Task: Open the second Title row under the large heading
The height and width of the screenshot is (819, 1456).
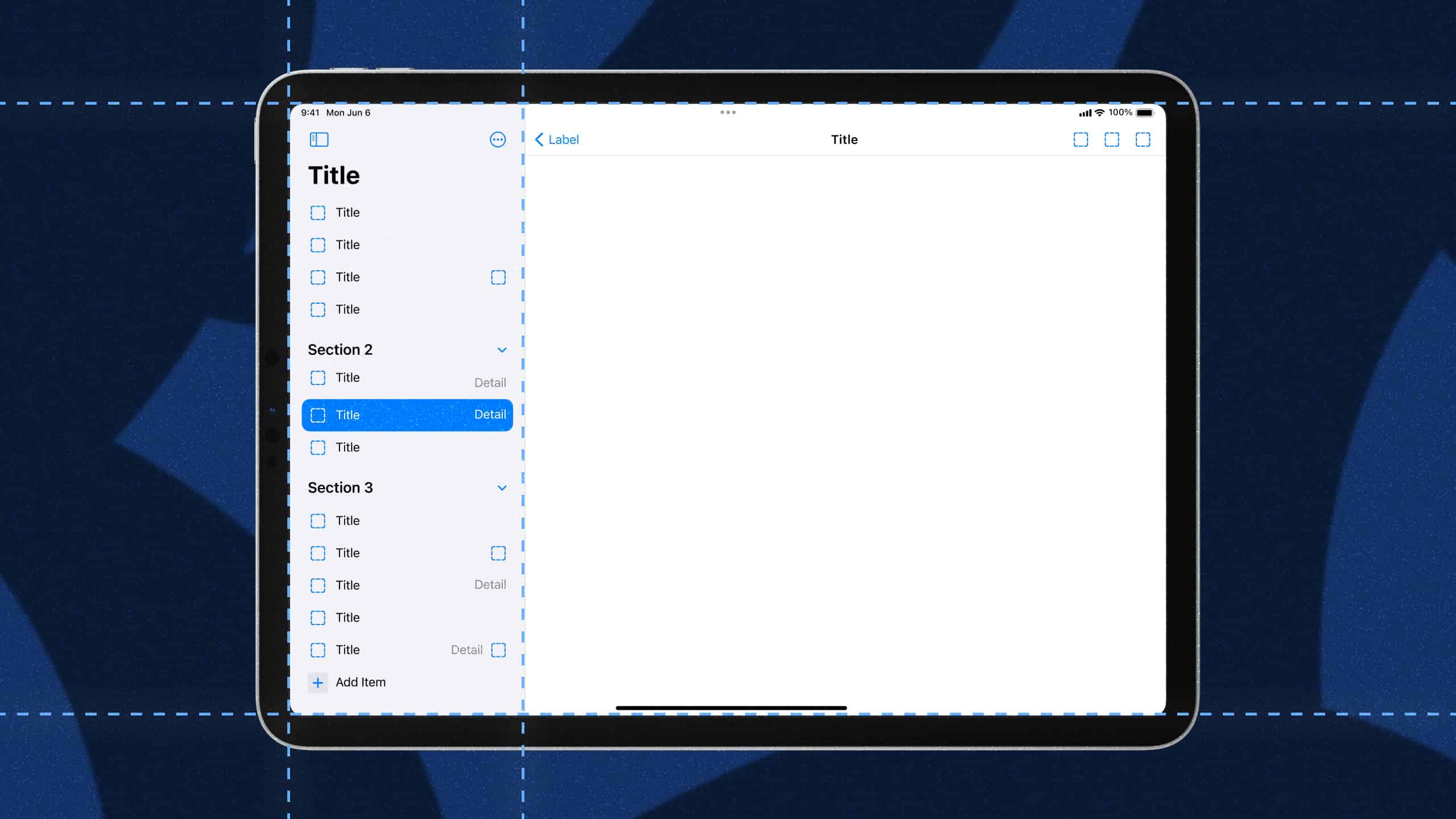Action: (407, 245)
